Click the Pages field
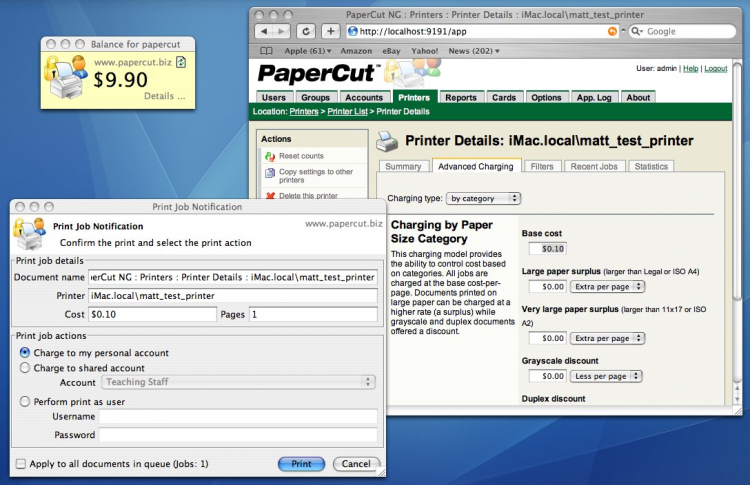750x485 pixels. pos(313,314)
